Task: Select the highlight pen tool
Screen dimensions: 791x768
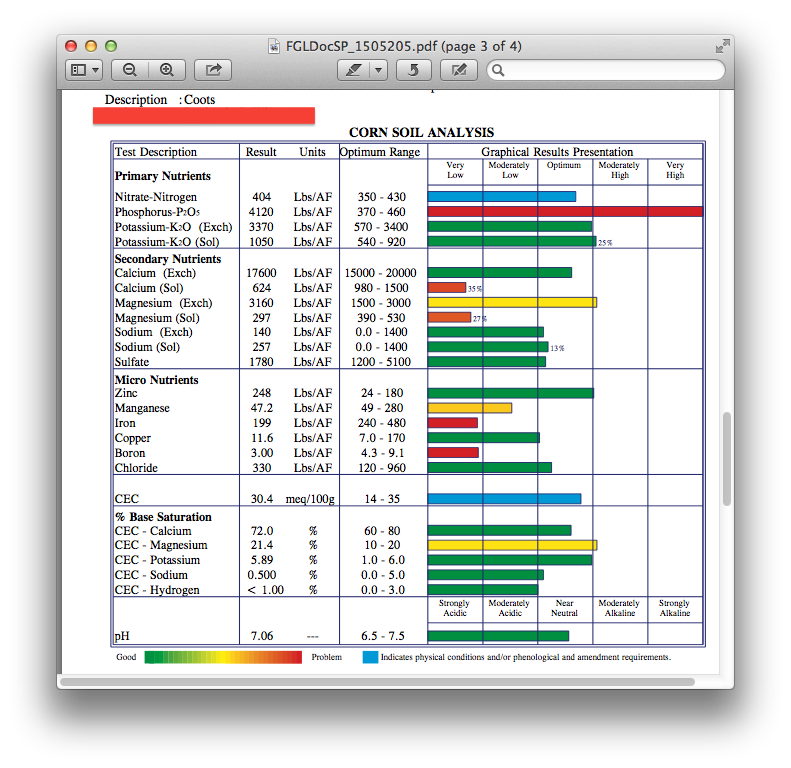Action: point(352,70)
